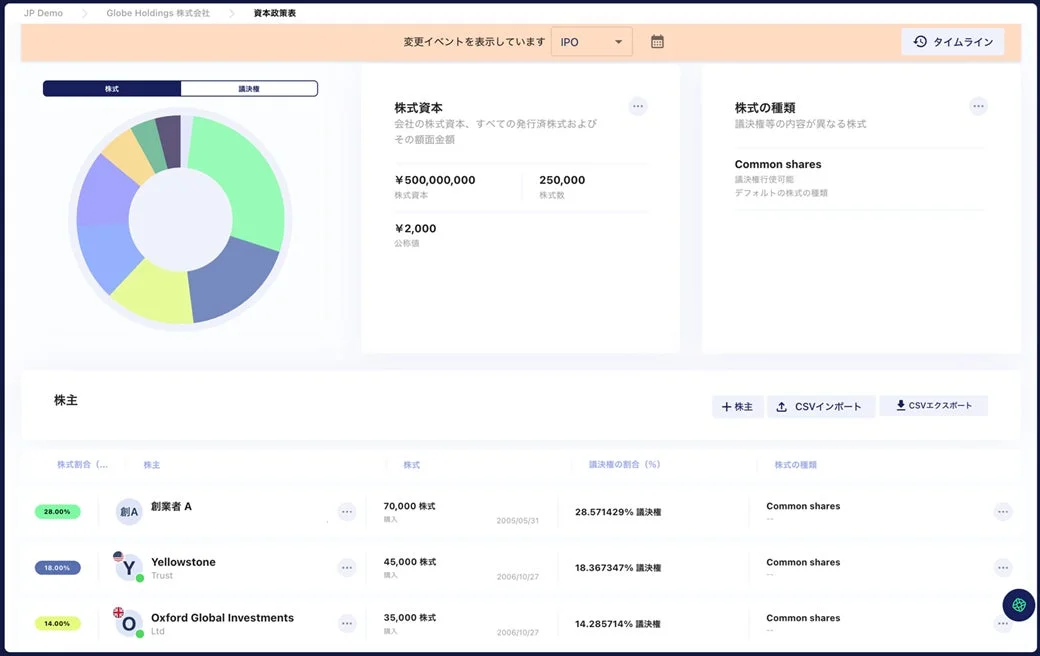Image resolution: width=1040 pixels, height=656 pixels.
Task: Click 創業者 A's avatar icon
Action: coord(127,511)
